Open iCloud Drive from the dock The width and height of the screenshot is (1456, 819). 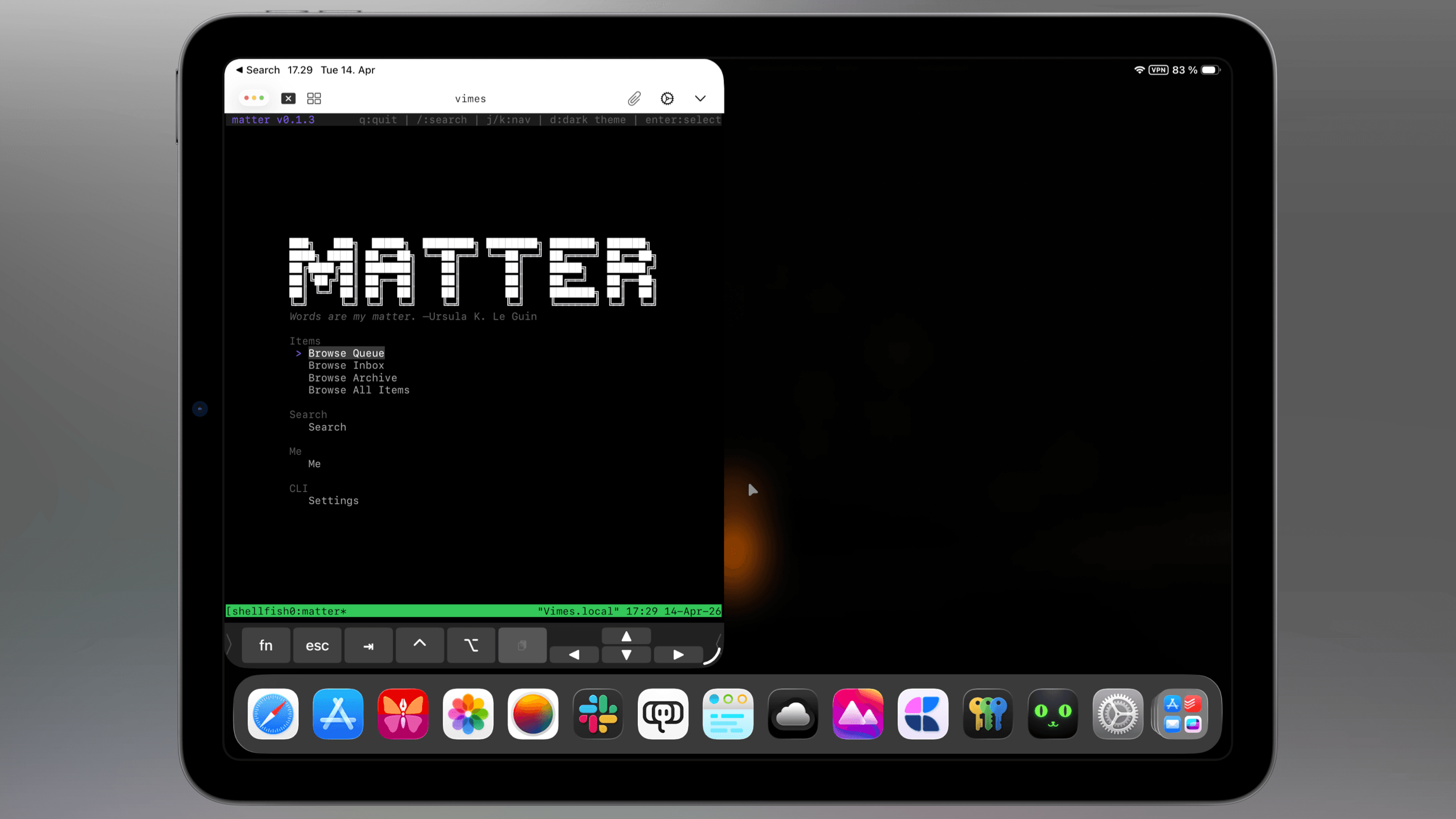(793, 714)
